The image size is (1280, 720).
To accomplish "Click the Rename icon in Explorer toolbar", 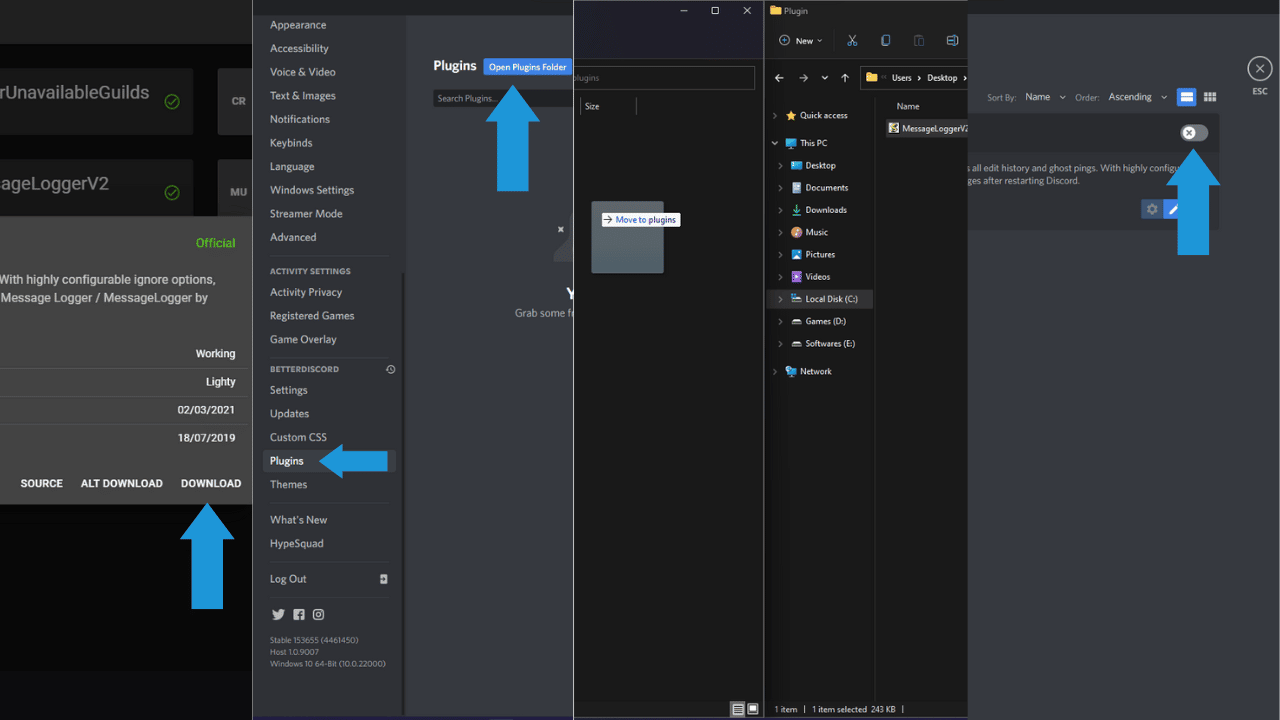I will pos(951,41).
